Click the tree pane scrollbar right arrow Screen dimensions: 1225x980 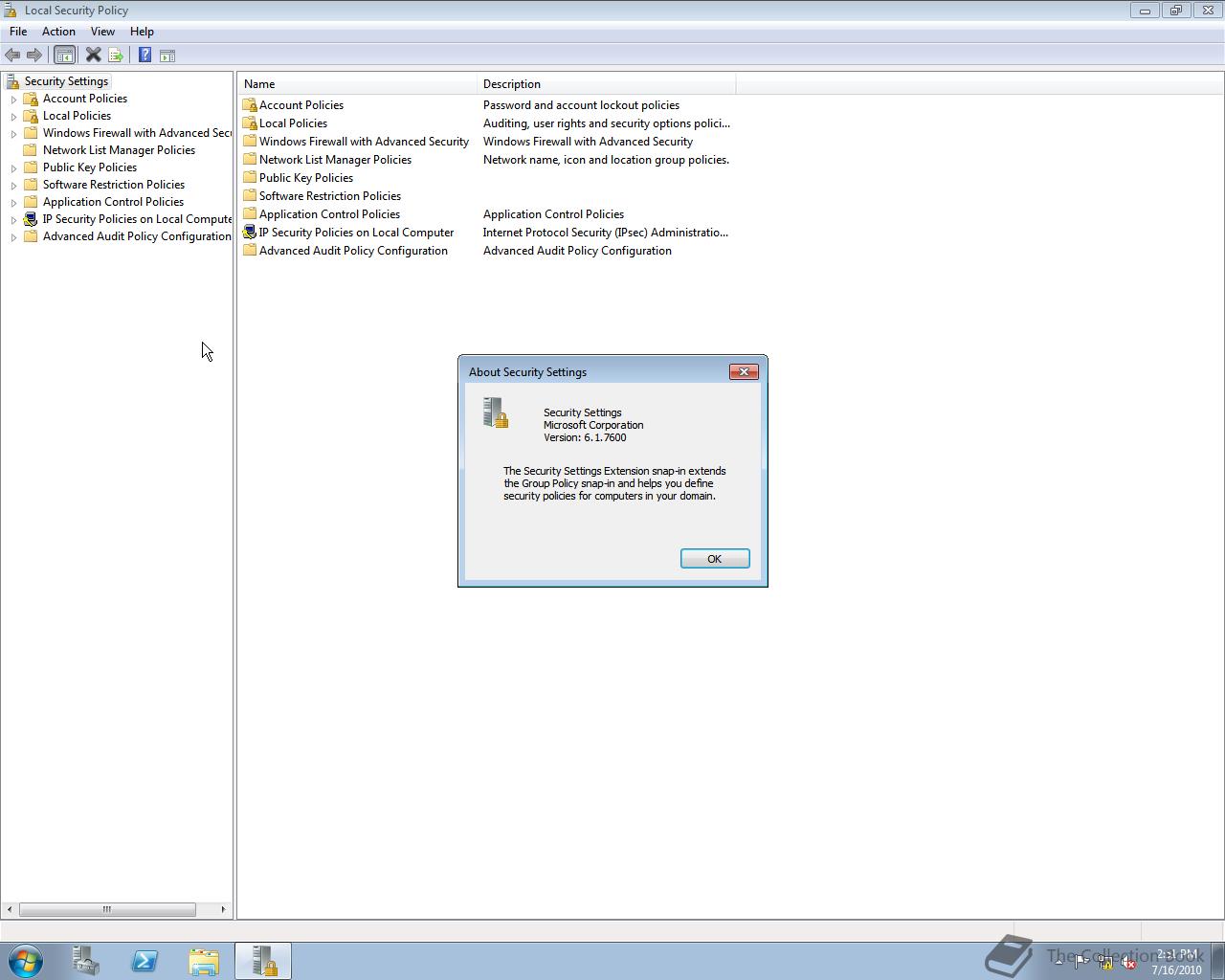[x=224, y=909]
